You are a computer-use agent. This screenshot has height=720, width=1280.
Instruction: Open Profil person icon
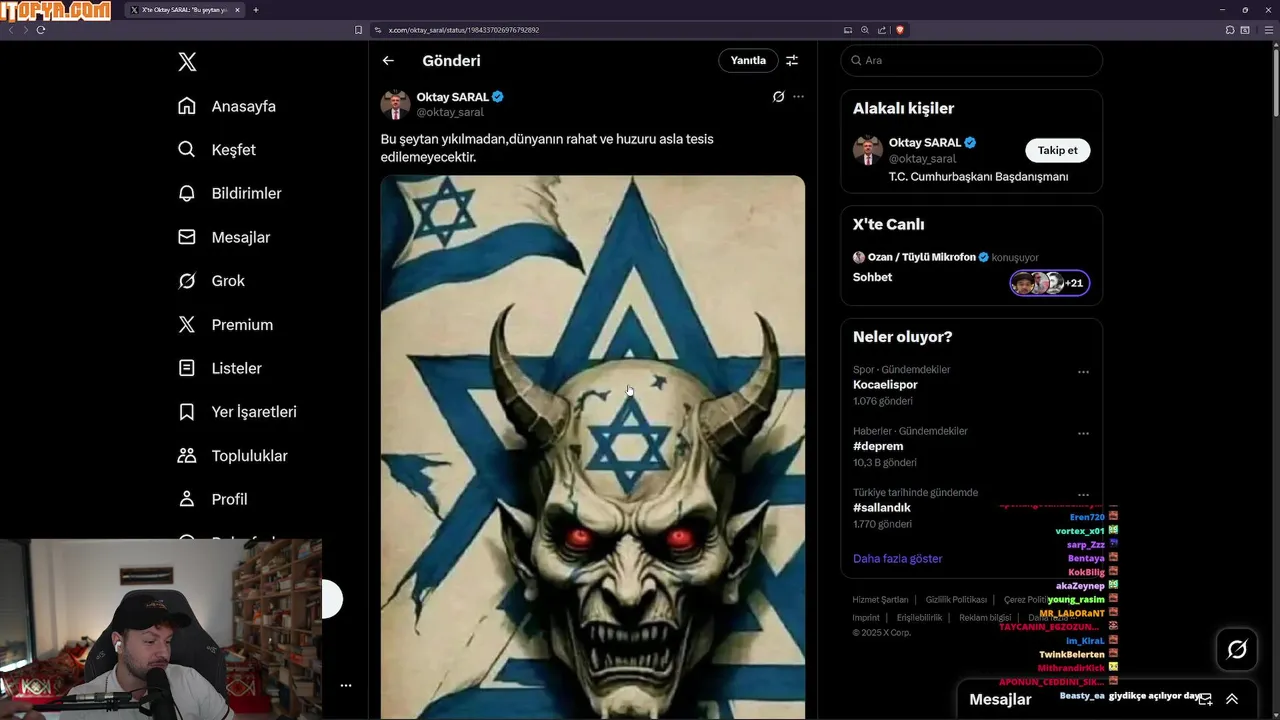coord(187,499)
